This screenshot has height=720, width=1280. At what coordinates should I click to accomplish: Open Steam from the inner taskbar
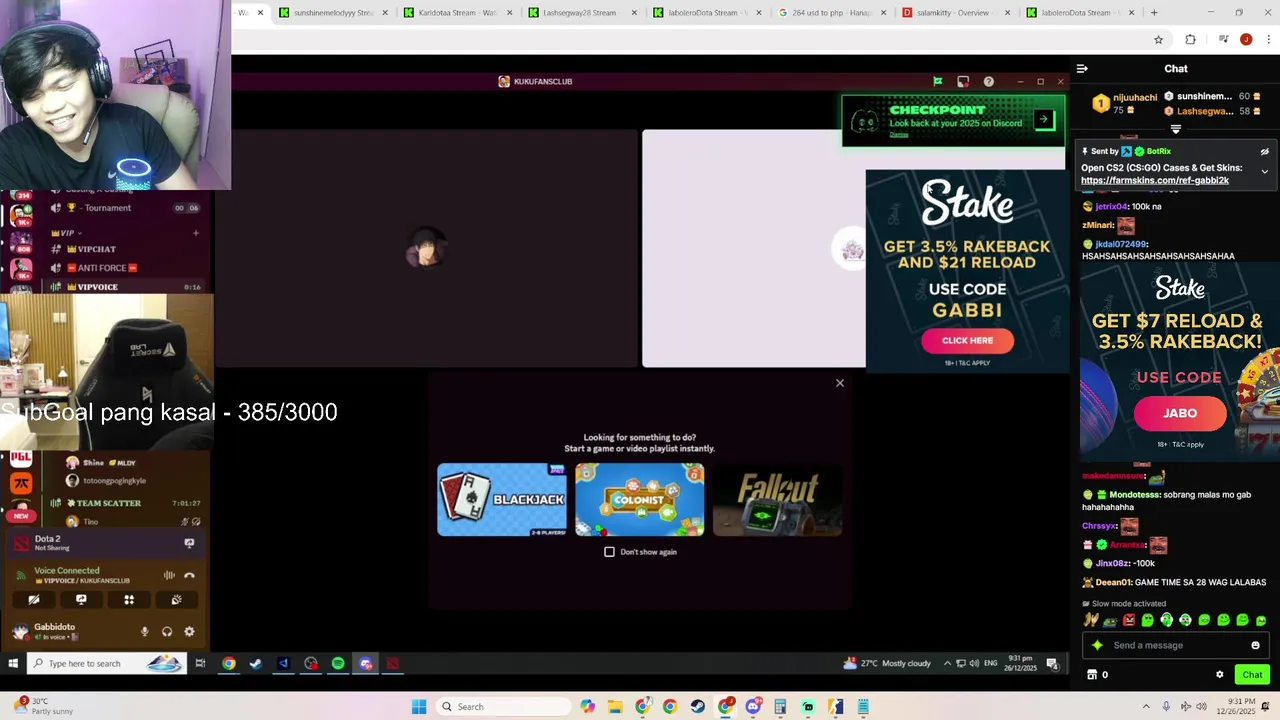pyautogui.click(x=256, y=664)
